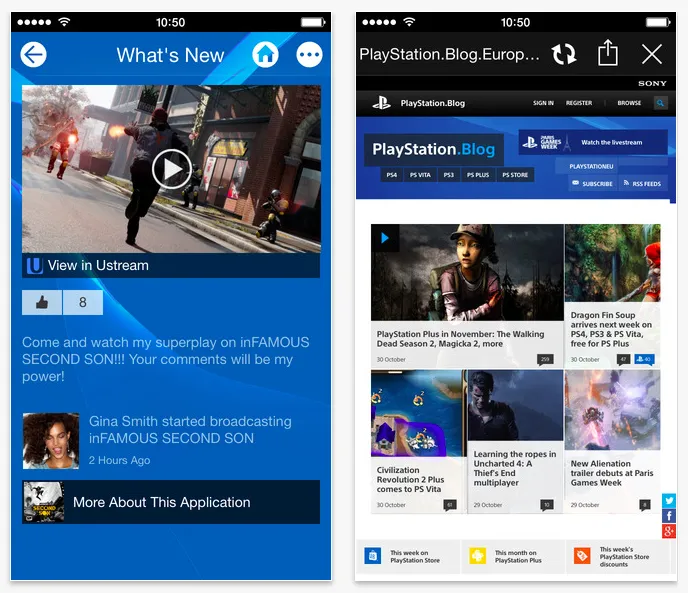Image resolution: width=688 pixels, height=593 pixels.
Task: Close the in-app browser with X
Action: tap(652, 54)
